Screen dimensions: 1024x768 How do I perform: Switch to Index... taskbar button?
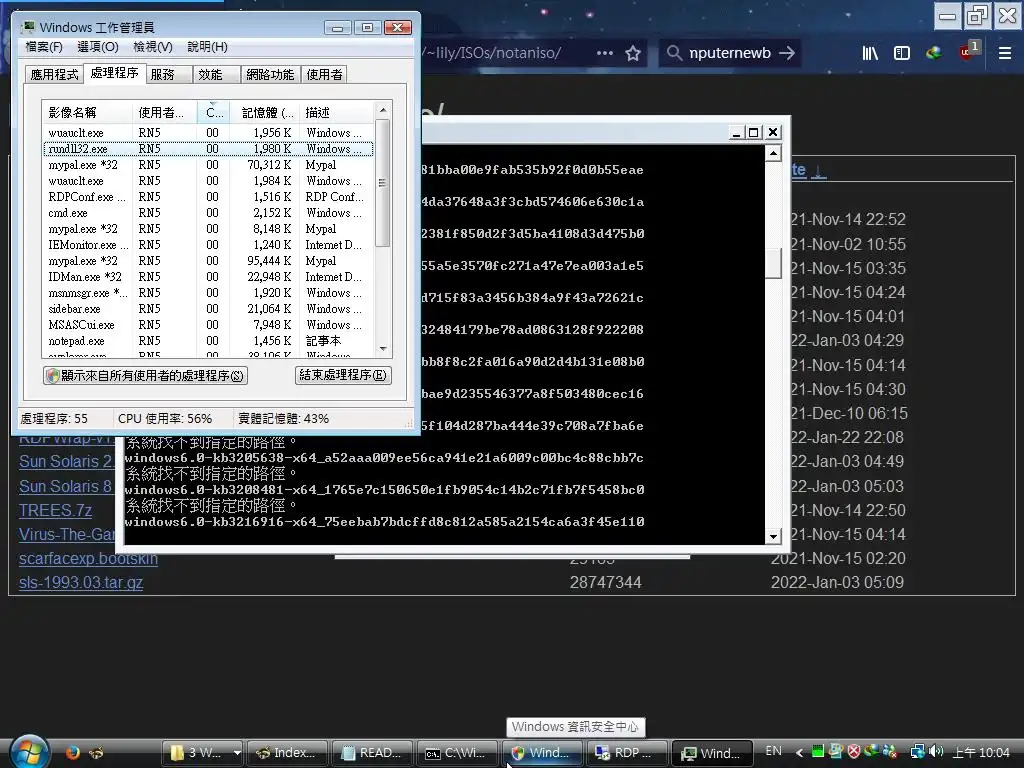[286, 752]
